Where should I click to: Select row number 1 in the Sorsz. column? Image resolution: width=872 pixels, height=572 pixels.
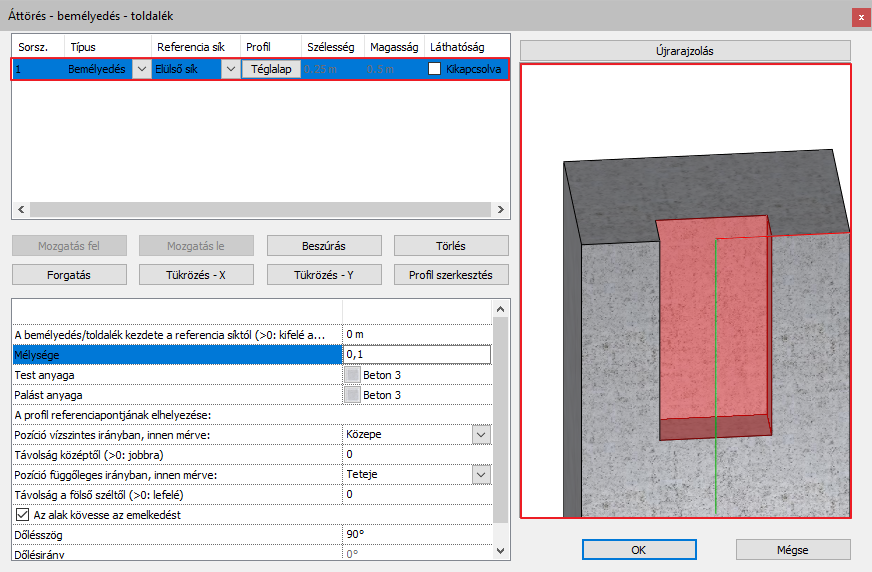[38, 69]
